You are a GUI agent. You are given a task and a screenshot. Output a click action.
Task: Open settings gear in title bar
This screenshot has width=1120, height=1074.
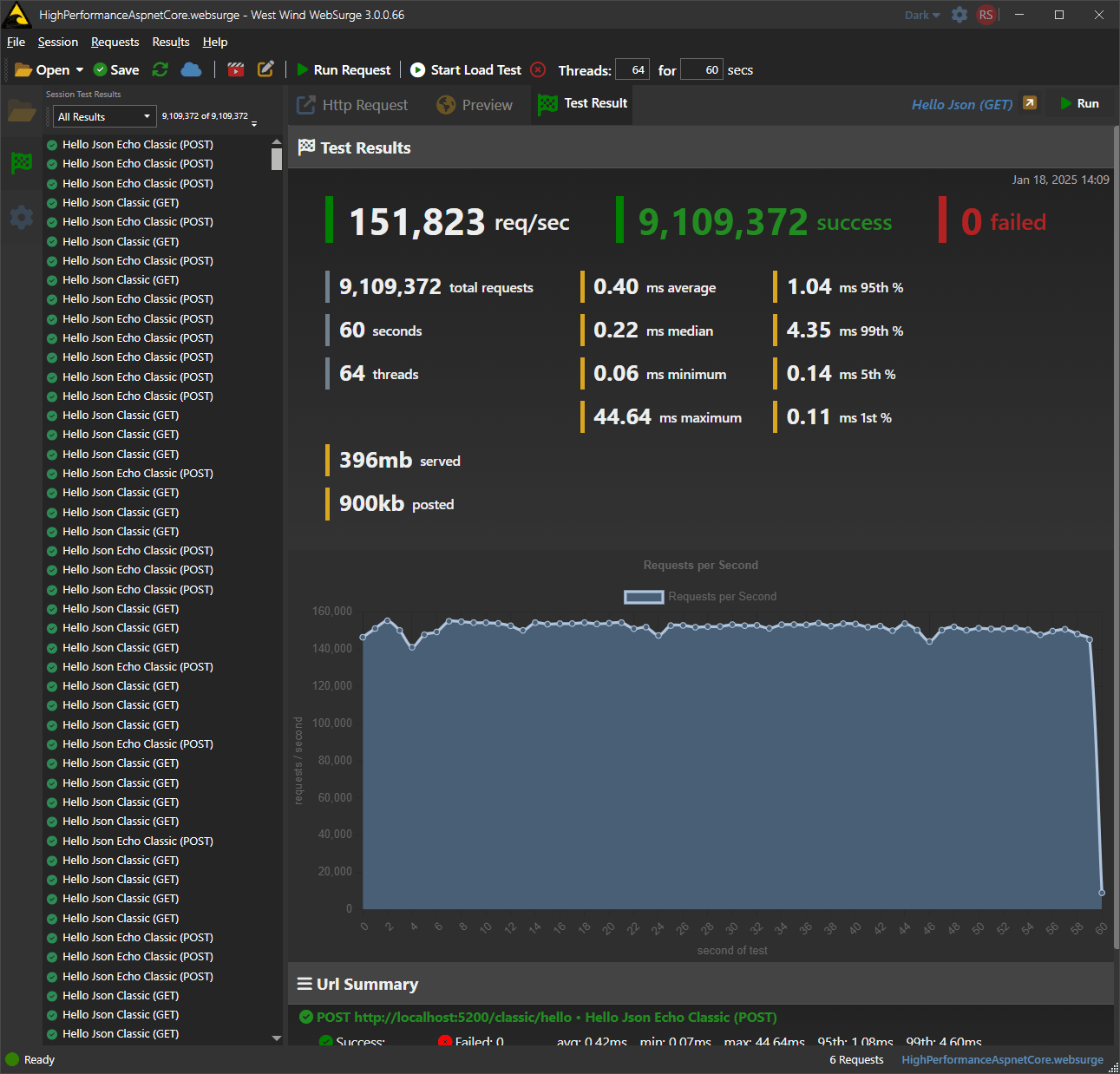960,15
